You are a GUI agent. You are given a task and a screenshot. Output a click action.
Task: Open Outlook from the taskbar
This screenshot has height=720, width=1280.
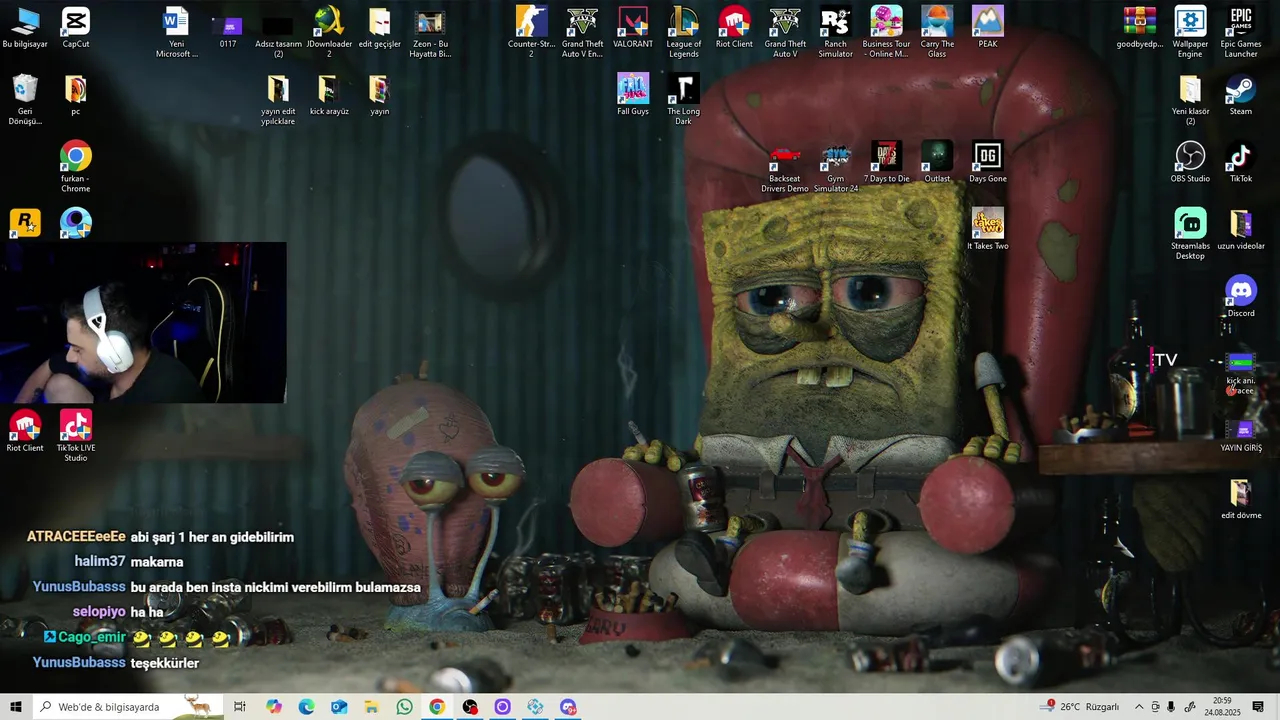(339, 707)
